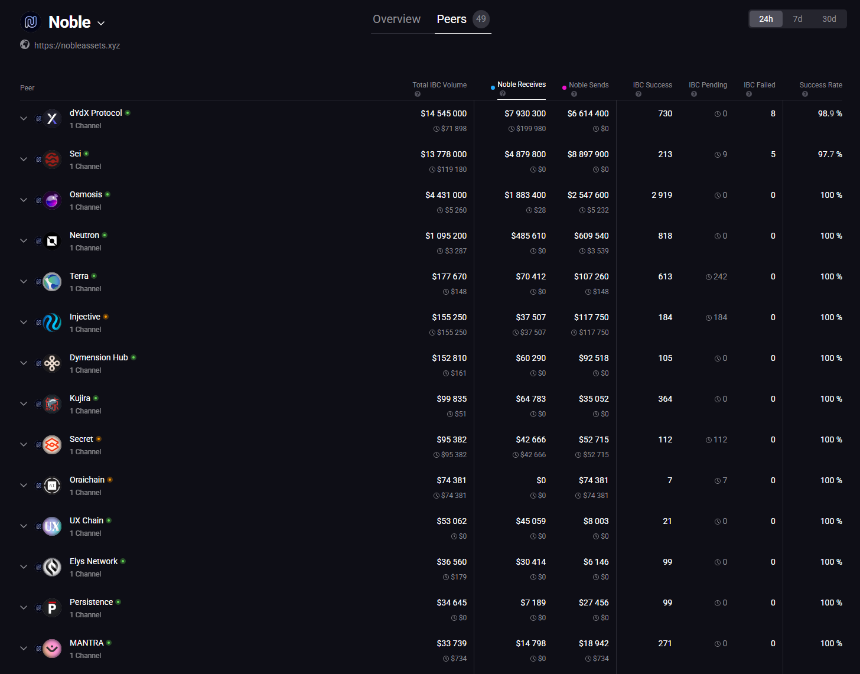The width and height of the screenshot is (860, 674).
Task: Sort by Noble Sends column
Action: pos(589,85)
